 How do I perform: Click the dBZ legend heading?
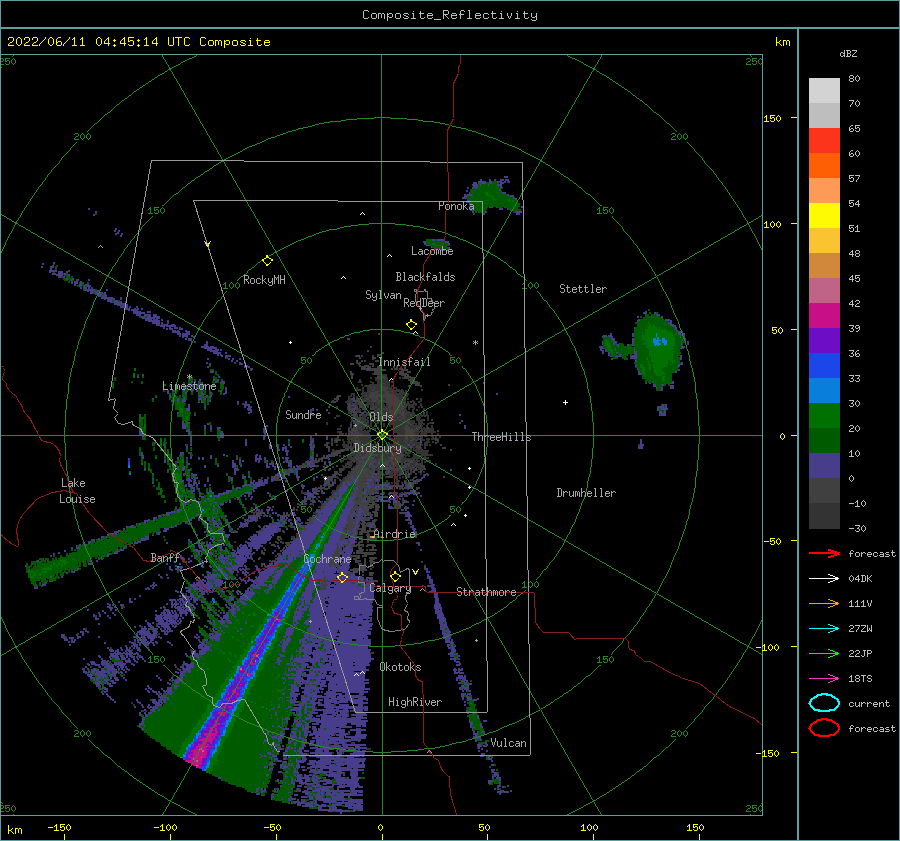848,53
